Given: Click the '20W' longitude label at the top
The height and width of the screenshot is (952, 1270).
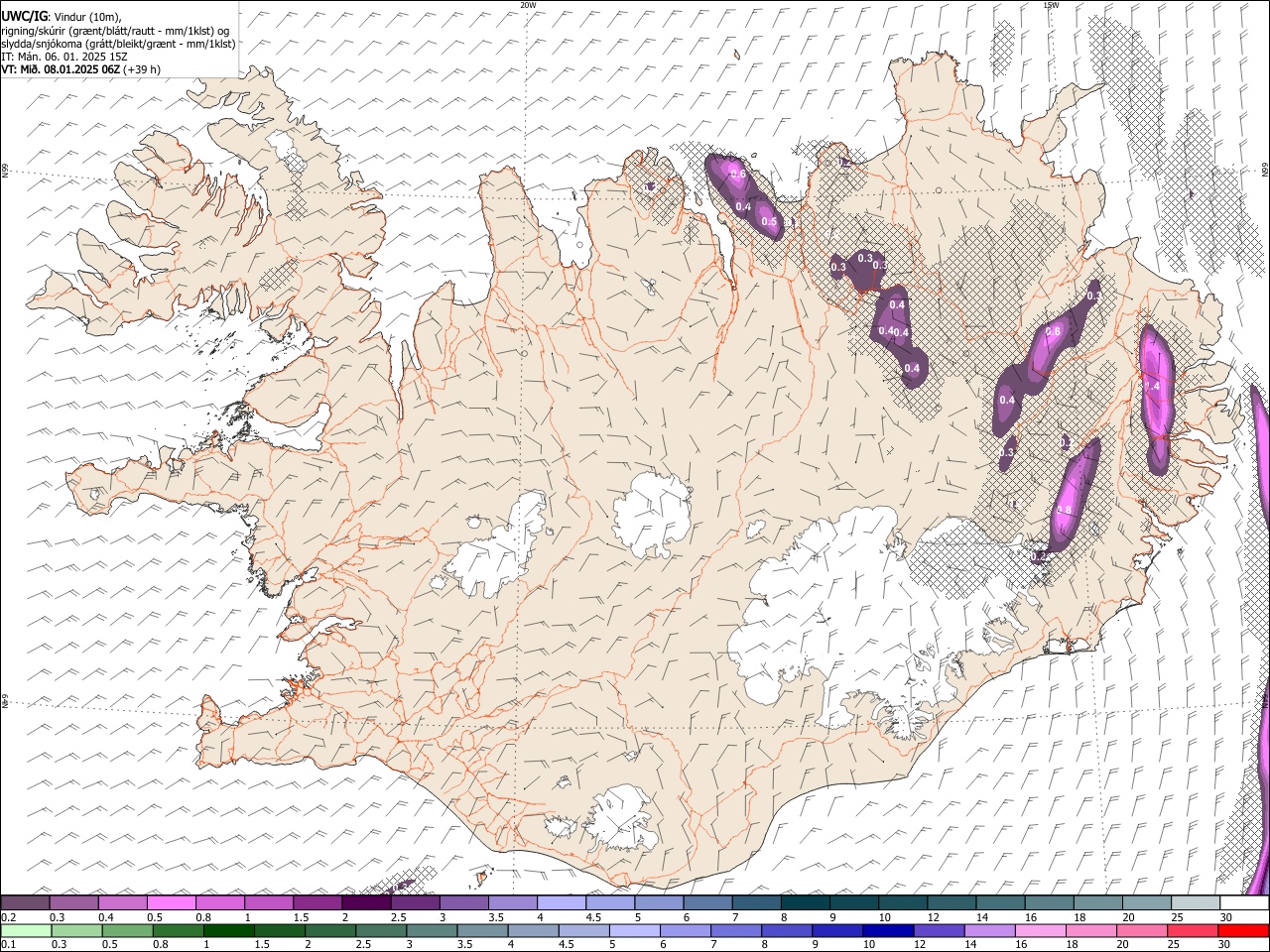Looking at the screenshot, I should point(528,5).
